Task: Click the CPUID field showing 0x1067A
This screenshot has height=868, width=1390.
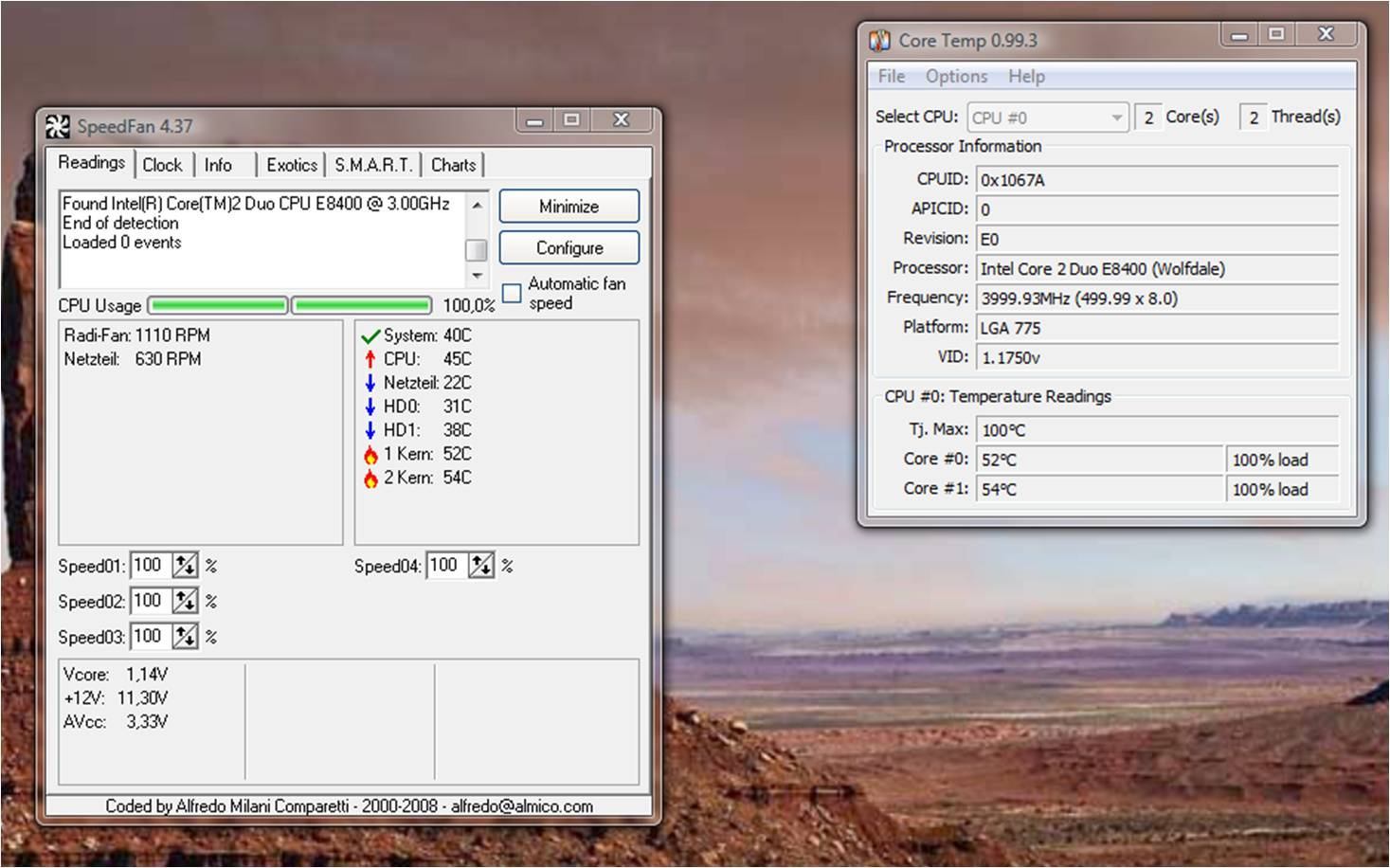Action: click(1157, 180)
